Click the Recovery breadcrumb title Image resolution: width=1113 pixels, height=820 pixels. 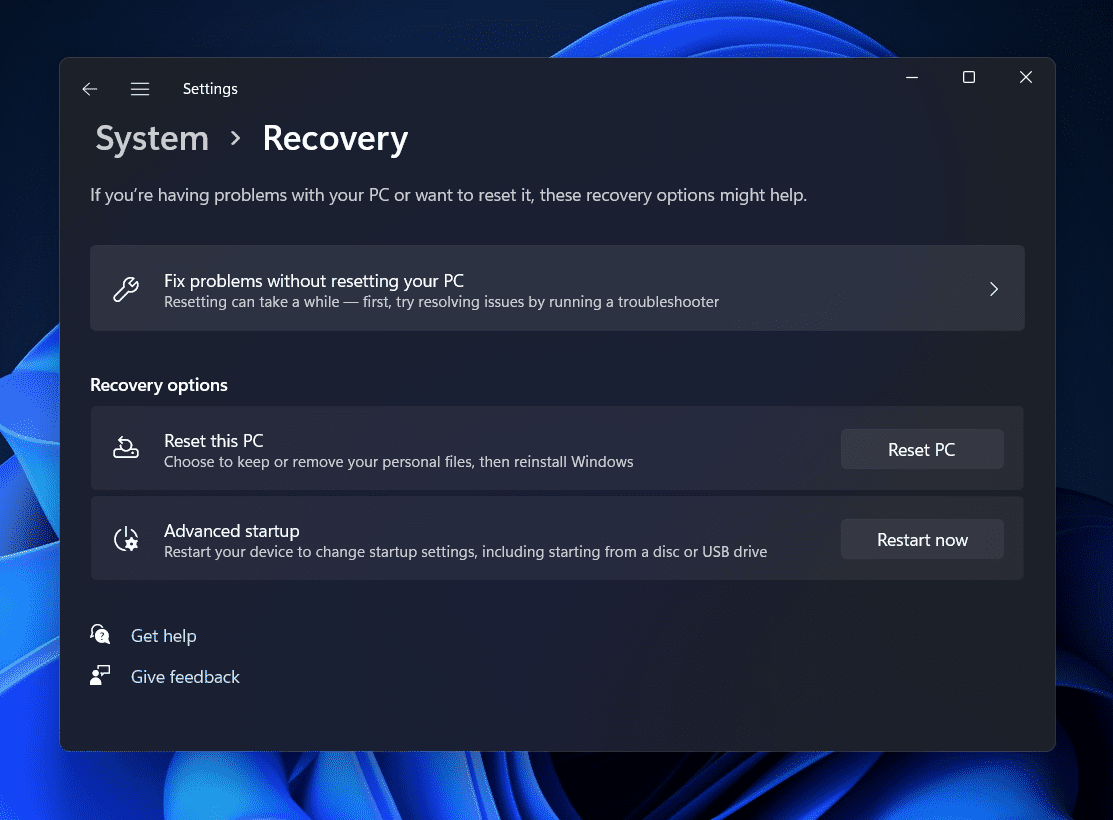coord(335,138)
